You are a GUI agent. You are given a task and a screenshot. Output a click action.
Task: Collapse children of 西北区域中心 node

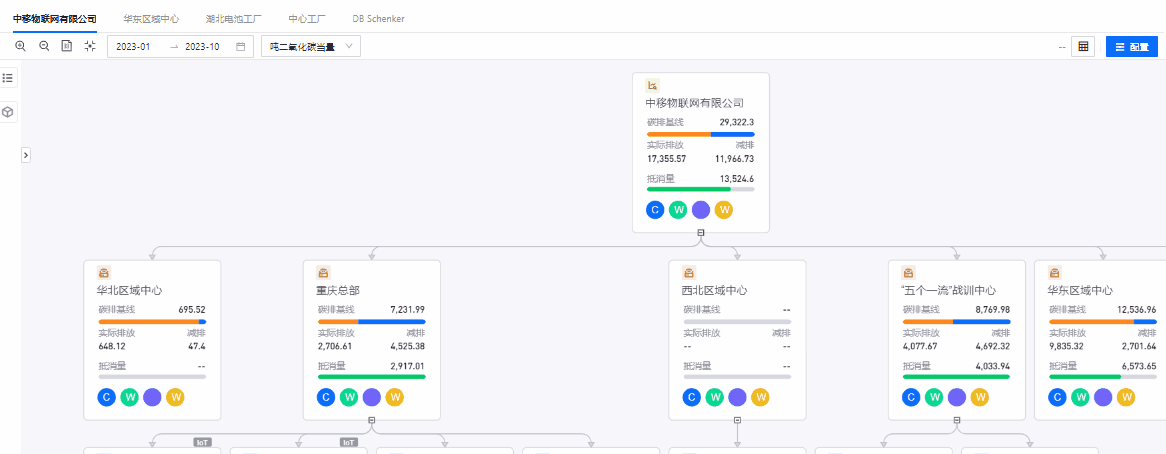tap(737, 421)
